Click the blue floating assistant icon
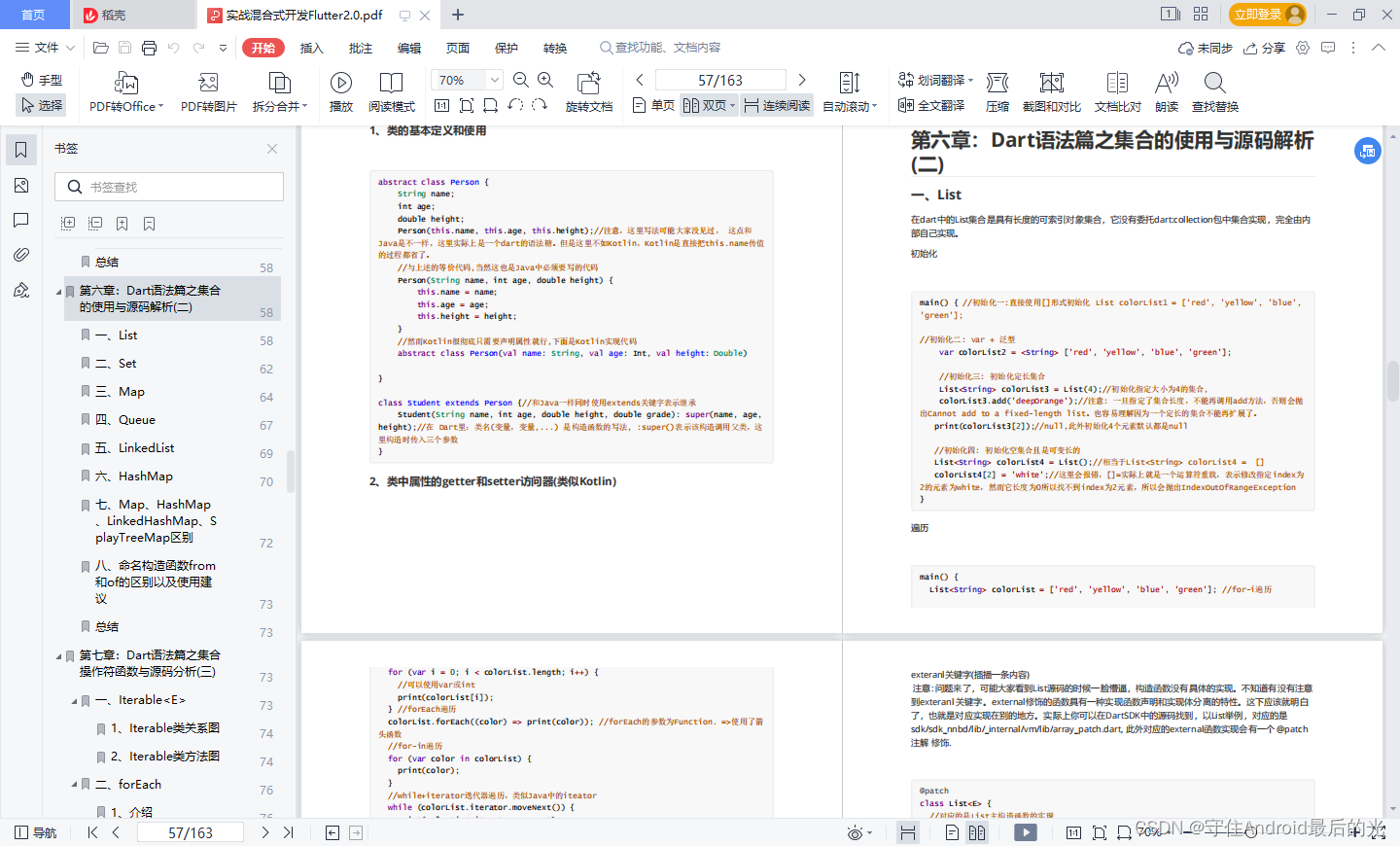The image size is (1400, 846). tap(1368, 151)
